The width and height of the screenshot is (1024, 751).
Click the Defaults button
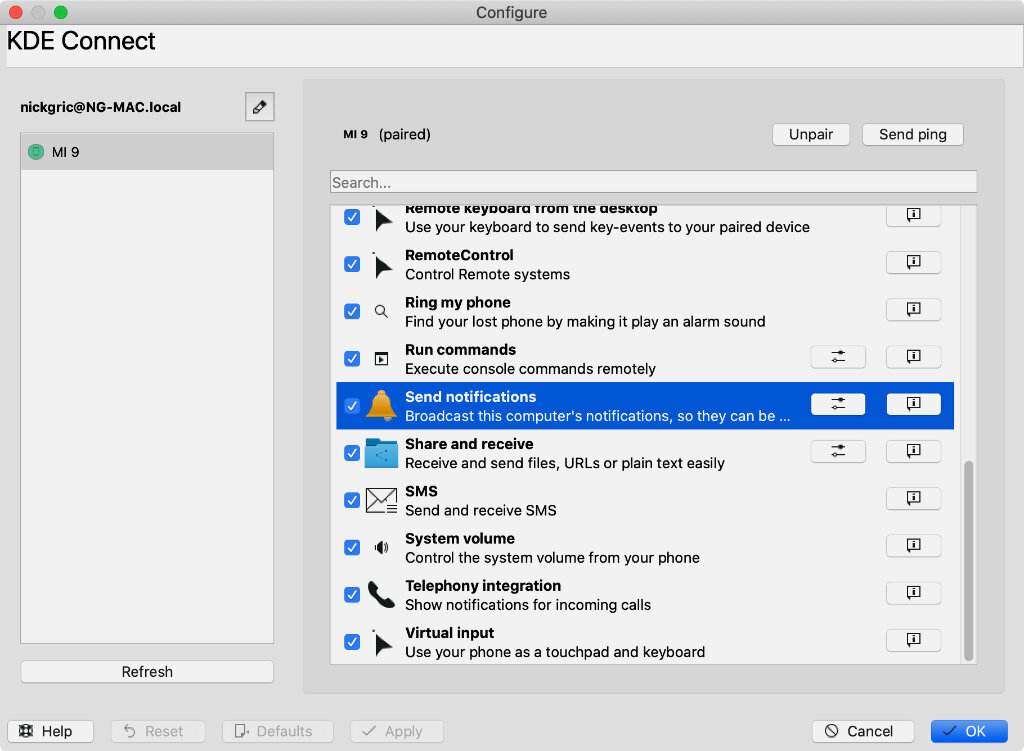278,731
